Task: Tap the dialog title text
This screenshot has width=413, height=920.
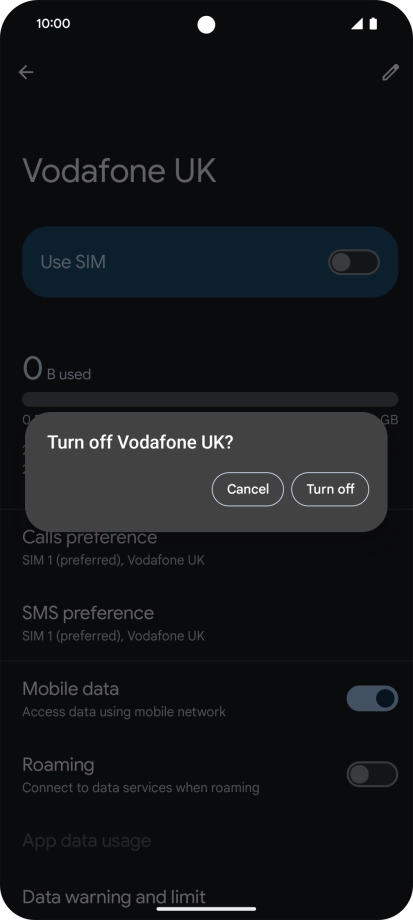Action: (x=140, y=442)
